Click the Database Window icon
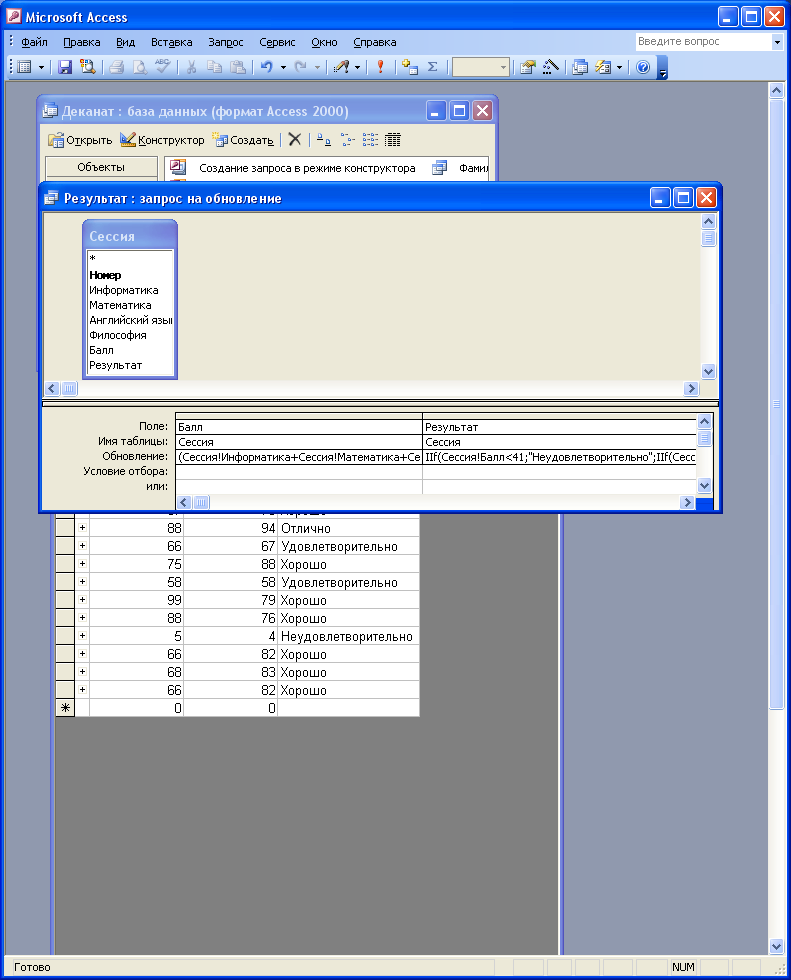Screen dimensions: 791x980 (580, 67)
